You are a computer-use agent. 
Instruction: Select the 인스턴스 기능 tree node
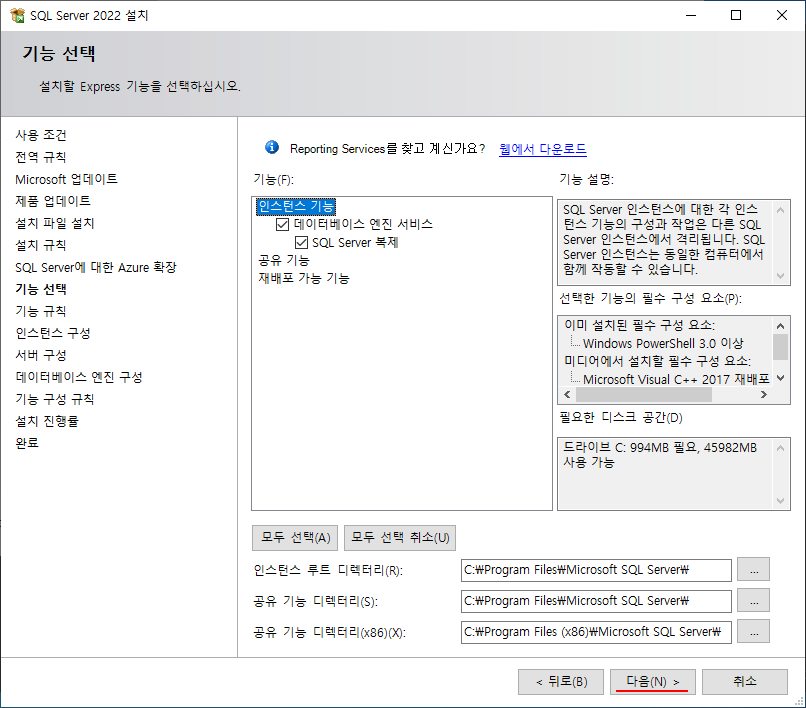296,206
